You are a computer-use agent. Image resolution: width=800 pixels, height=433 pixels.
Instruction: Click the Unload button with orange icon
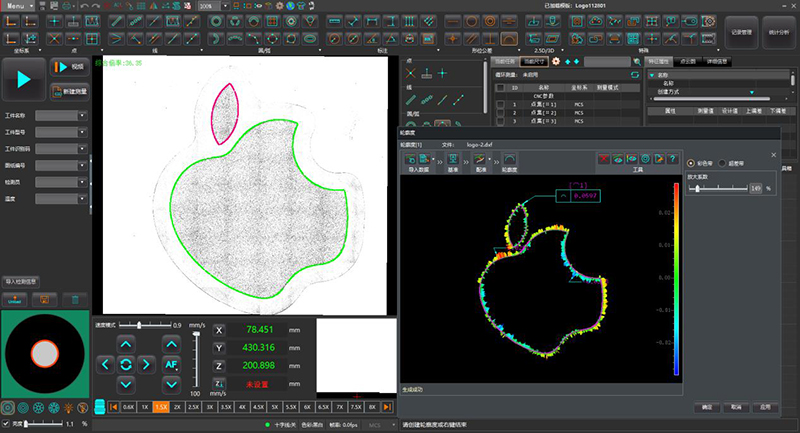15,300
